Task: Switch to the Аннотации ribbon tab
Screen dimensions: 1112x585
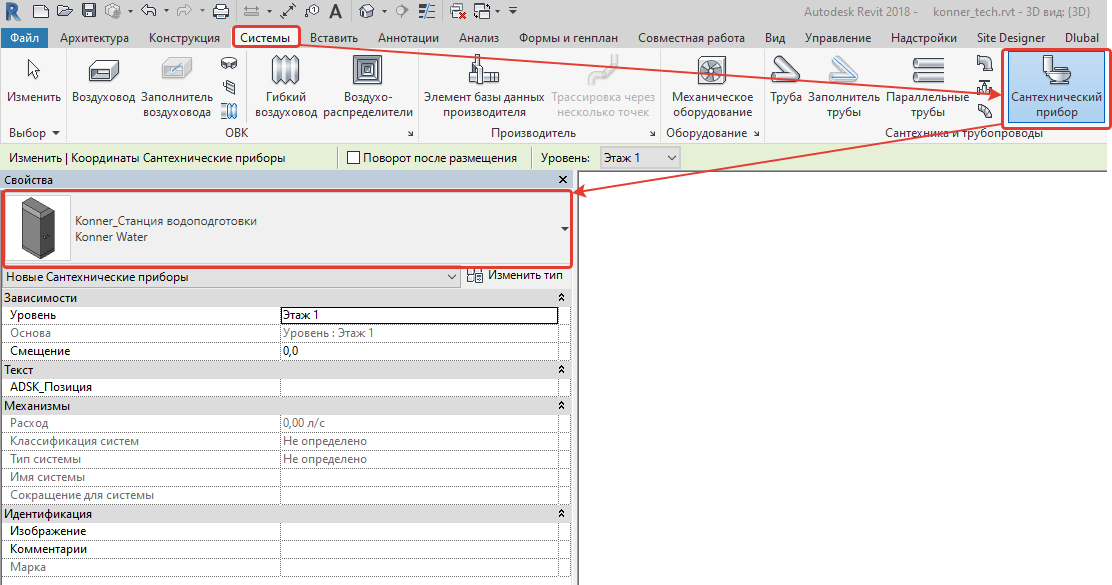Action: click(x=408, y=38)
